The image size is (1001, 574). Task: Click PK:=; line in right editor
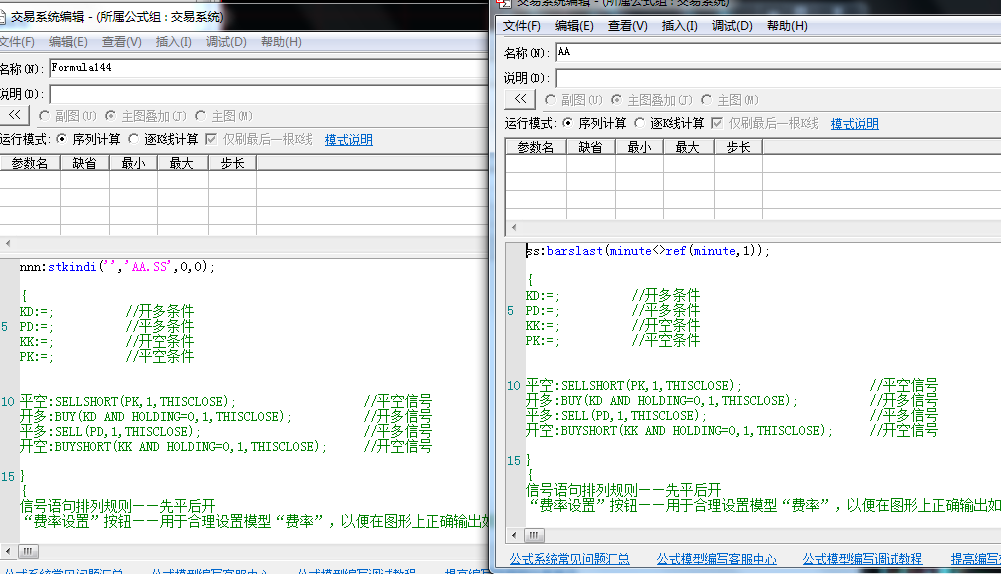pyautogui.click(x=543, y=341)
